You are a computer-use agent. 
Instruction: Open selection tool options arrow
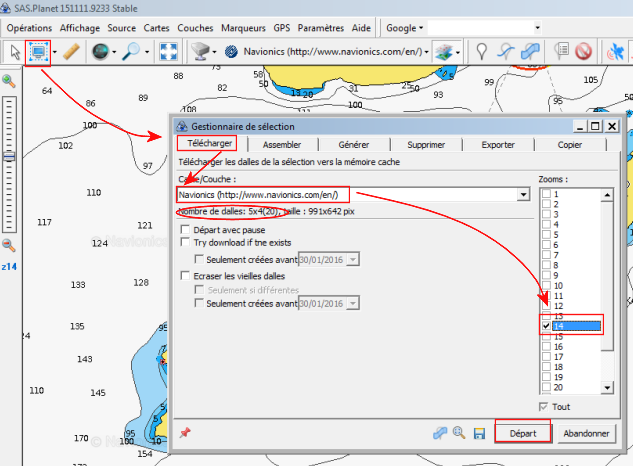(x=54, y=52)
